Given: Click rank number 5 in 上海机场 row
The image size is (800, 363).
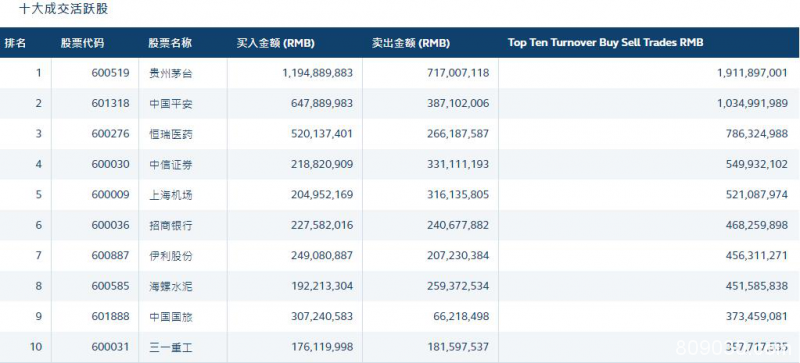Looking at the screenshot, I should click(39, 195).
